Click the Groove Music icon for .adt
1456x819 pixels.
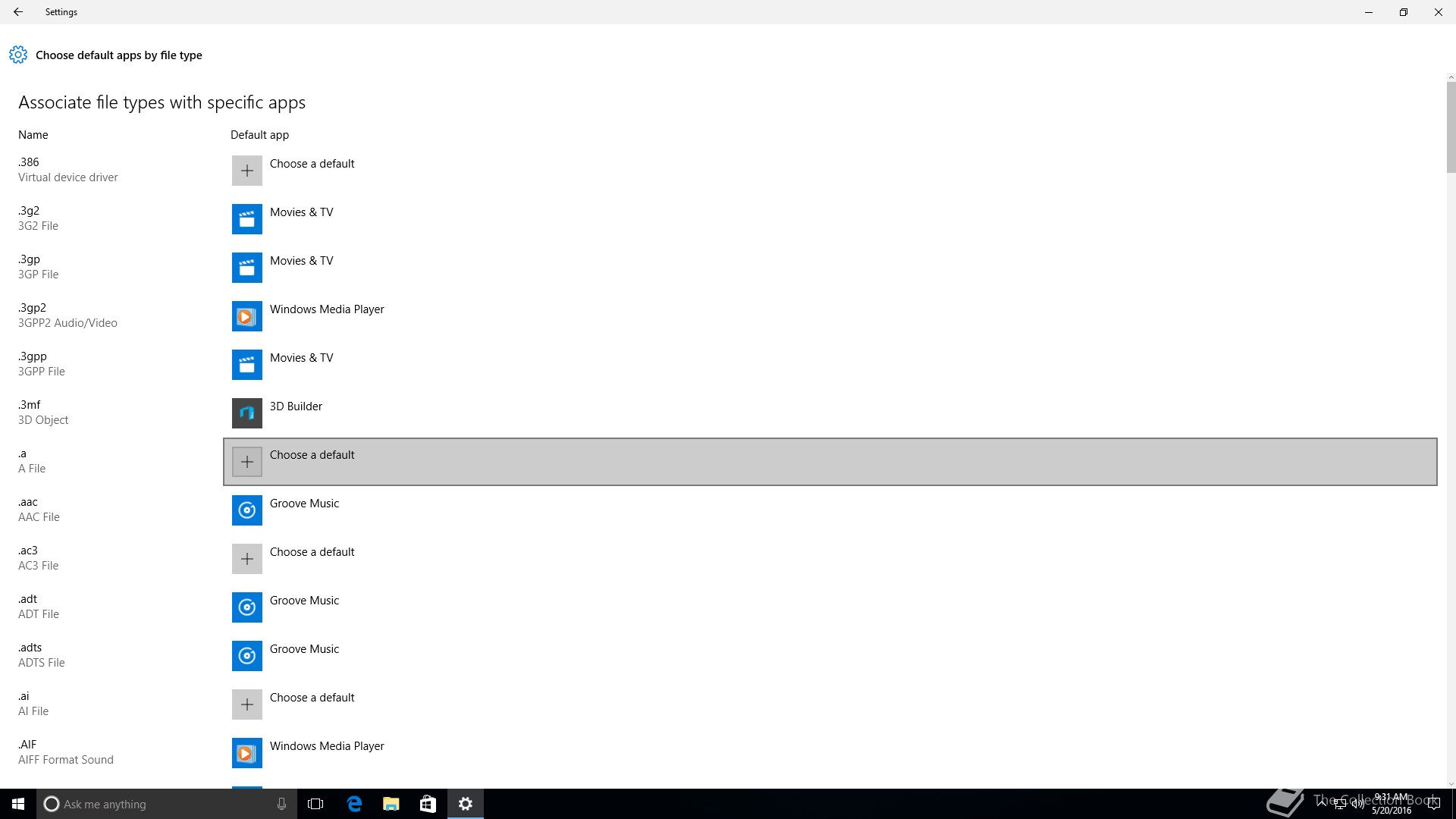pyautogui.click(x=247, y=607)
